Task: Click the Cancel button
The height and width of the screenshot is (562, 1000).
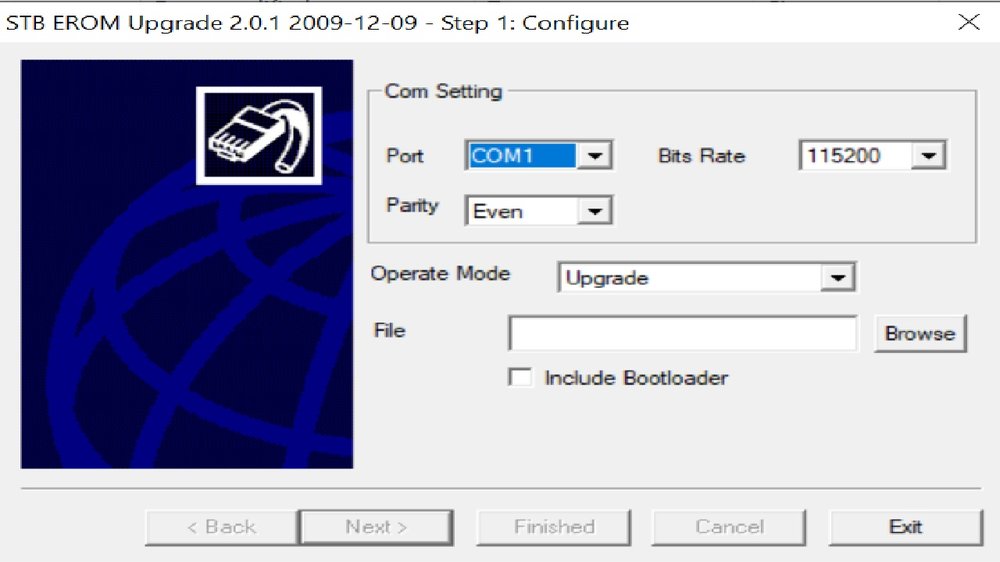Action: click(x=729, y=527)
